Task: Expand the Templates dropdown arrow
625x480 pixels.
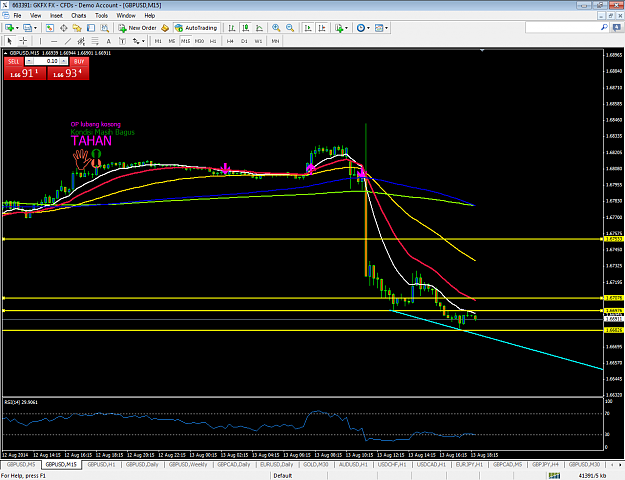Action: (387, 28)
